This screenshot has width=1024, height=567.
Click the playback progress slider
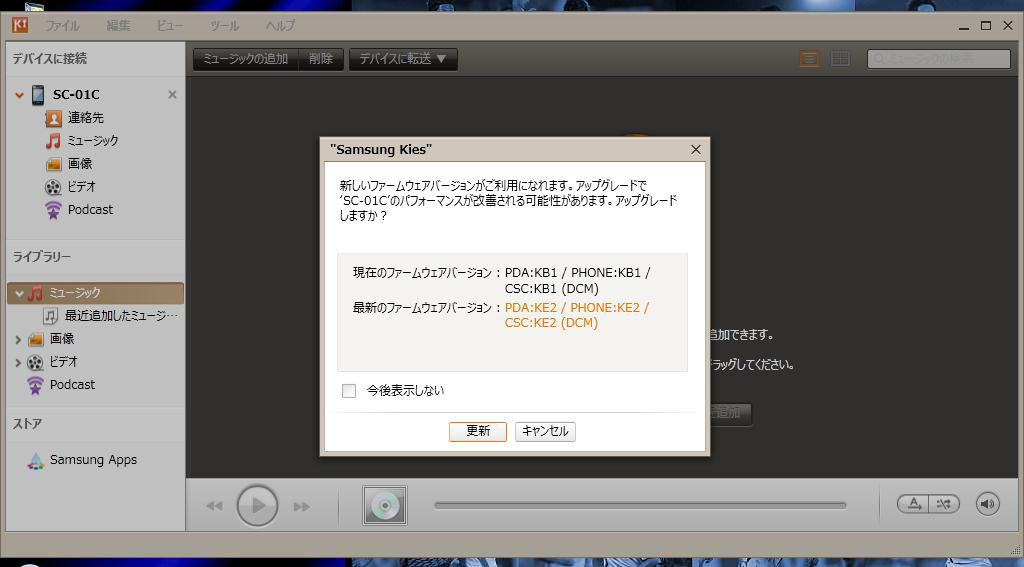[x=640, y=505]
